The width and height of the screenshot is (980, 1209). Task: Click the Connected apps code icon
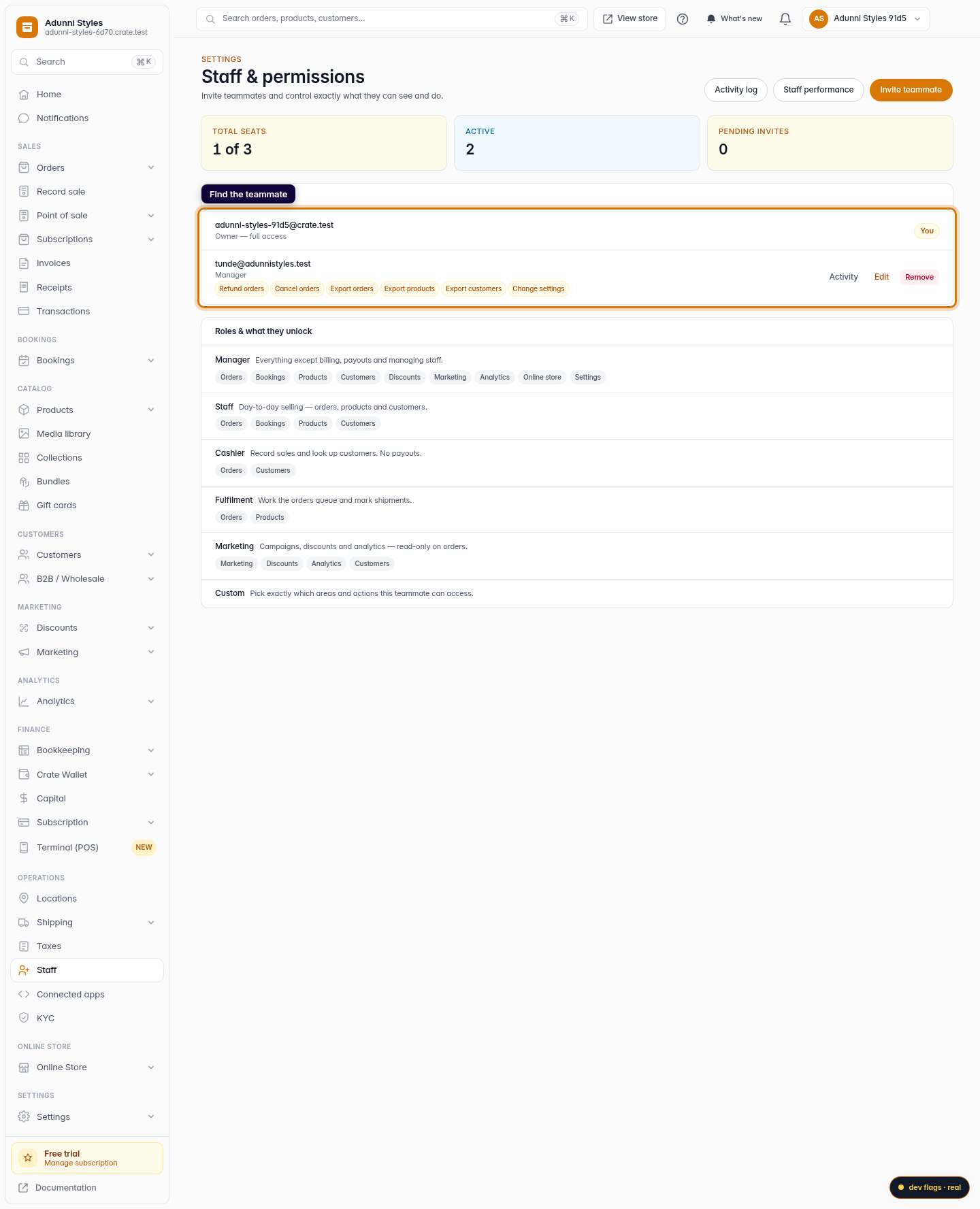24,995
